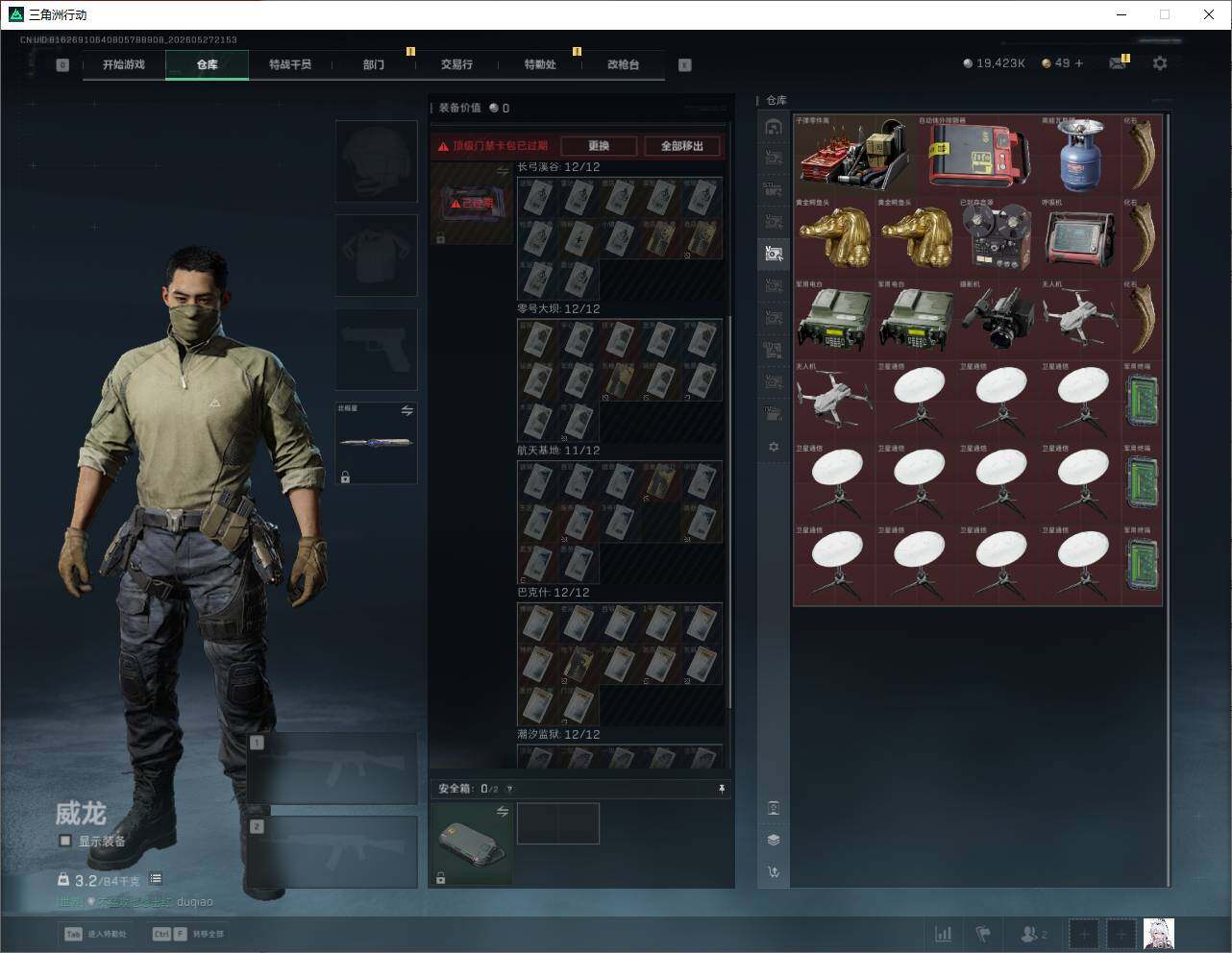The width and height of the screenshot is (1232, 953).
Task: Click the 长弓溪谷: 12/12 section label
Action: 558,167
